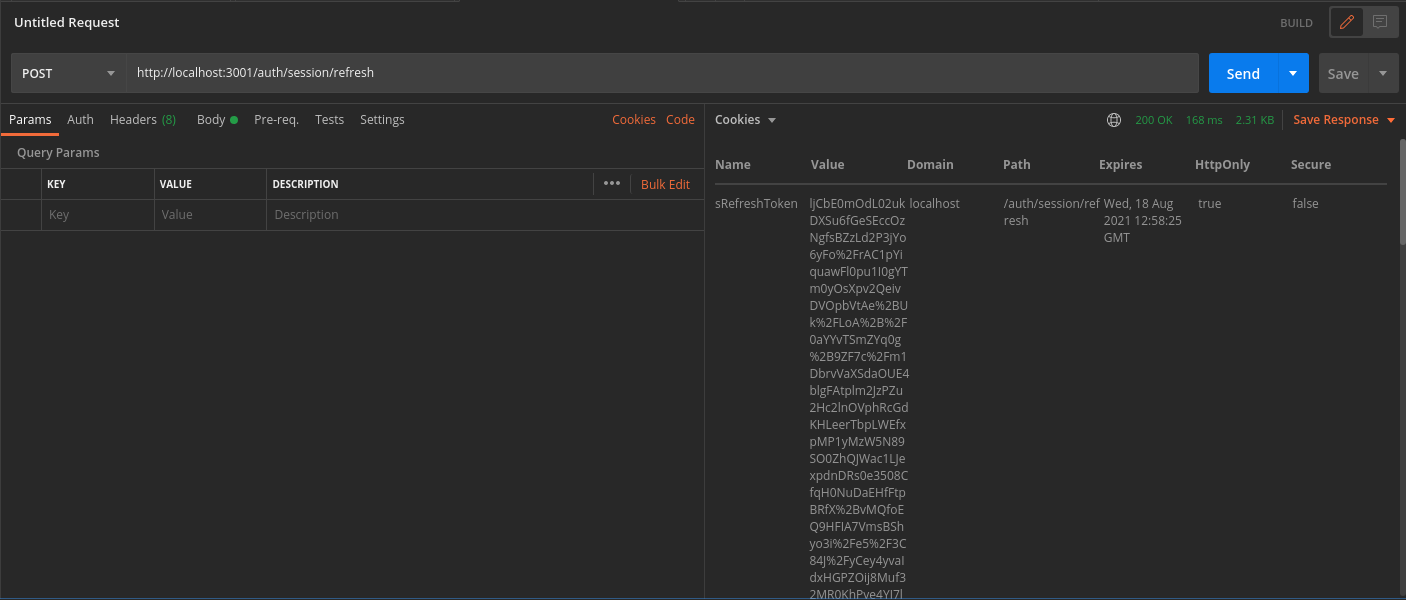1406x600 pixels.
Task: Click the comment bubble icon beside the pencil
Action: (1382, 21)
